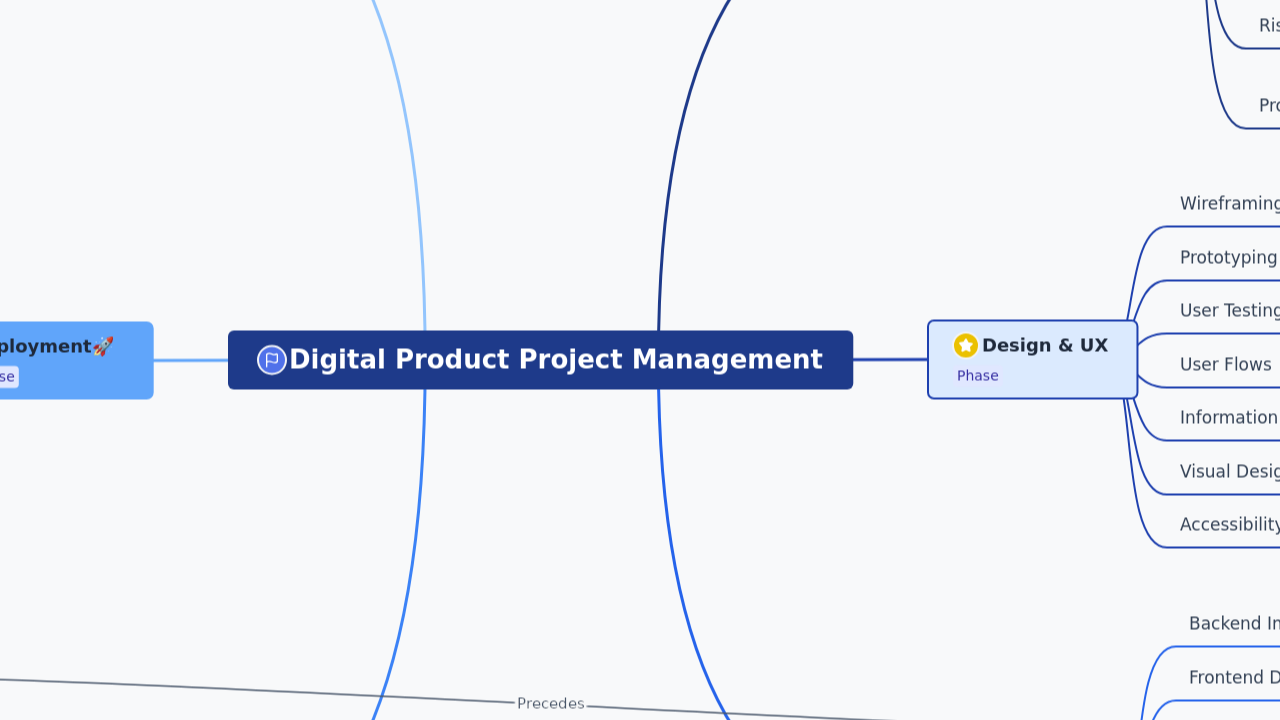Screen dimensions: 1280x720
Task: Select the Wireframing subtopic
Action: [1230, 204]
